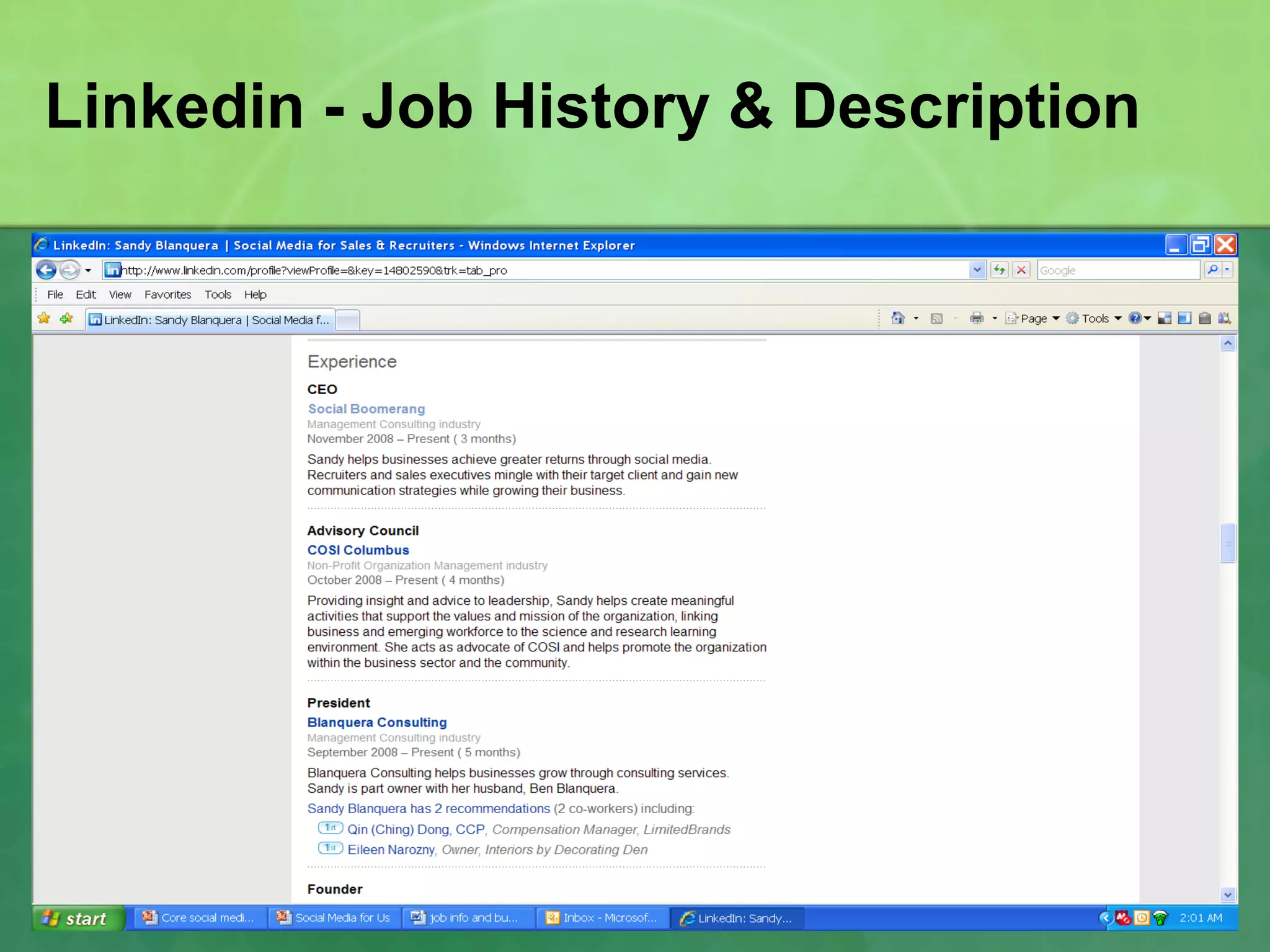
Task: Click the browser Back arrow button
Action: click(47, 270)
